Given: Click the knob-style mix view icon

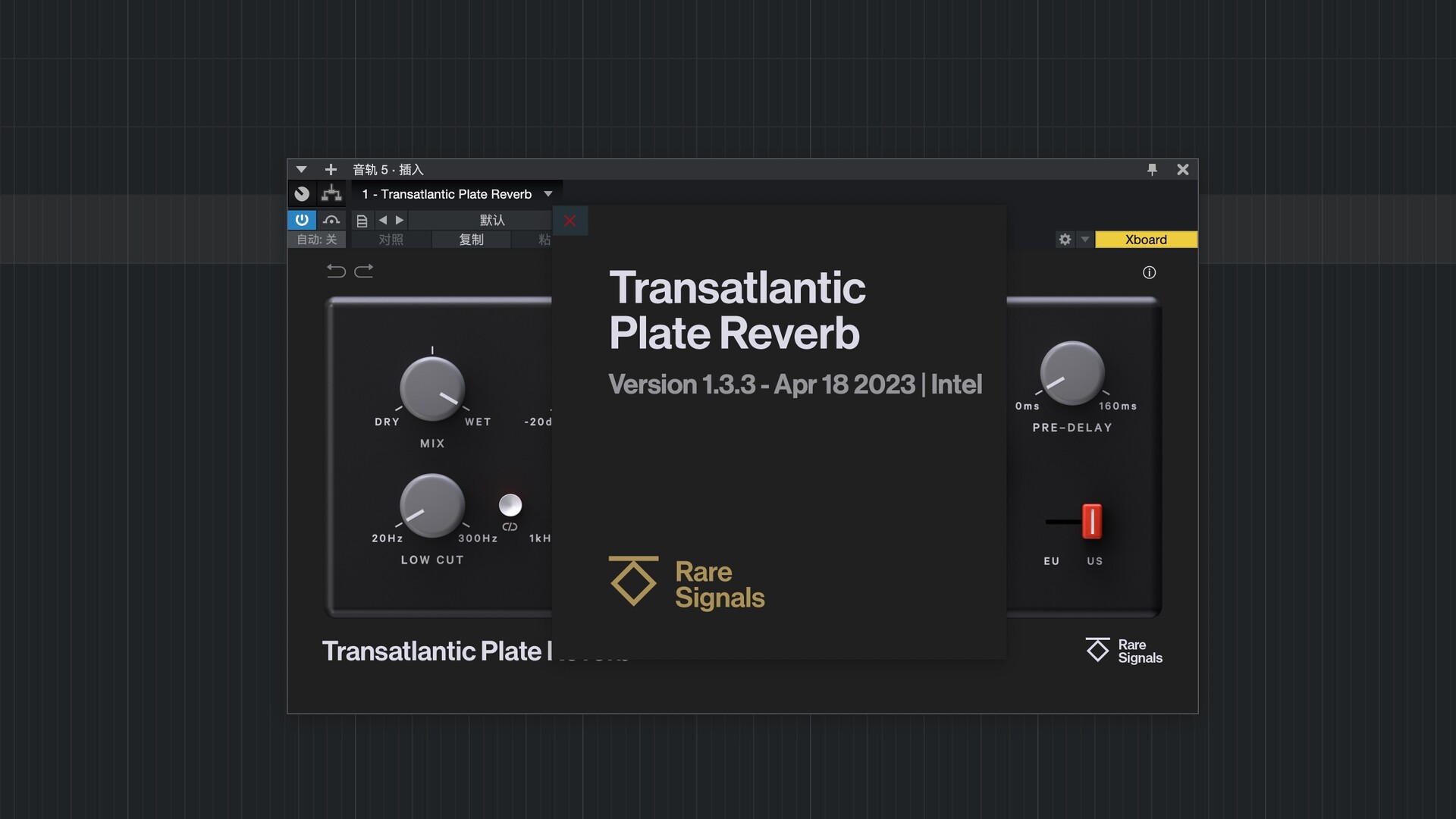Looking at the screenshot, I should tap(301, 193).
